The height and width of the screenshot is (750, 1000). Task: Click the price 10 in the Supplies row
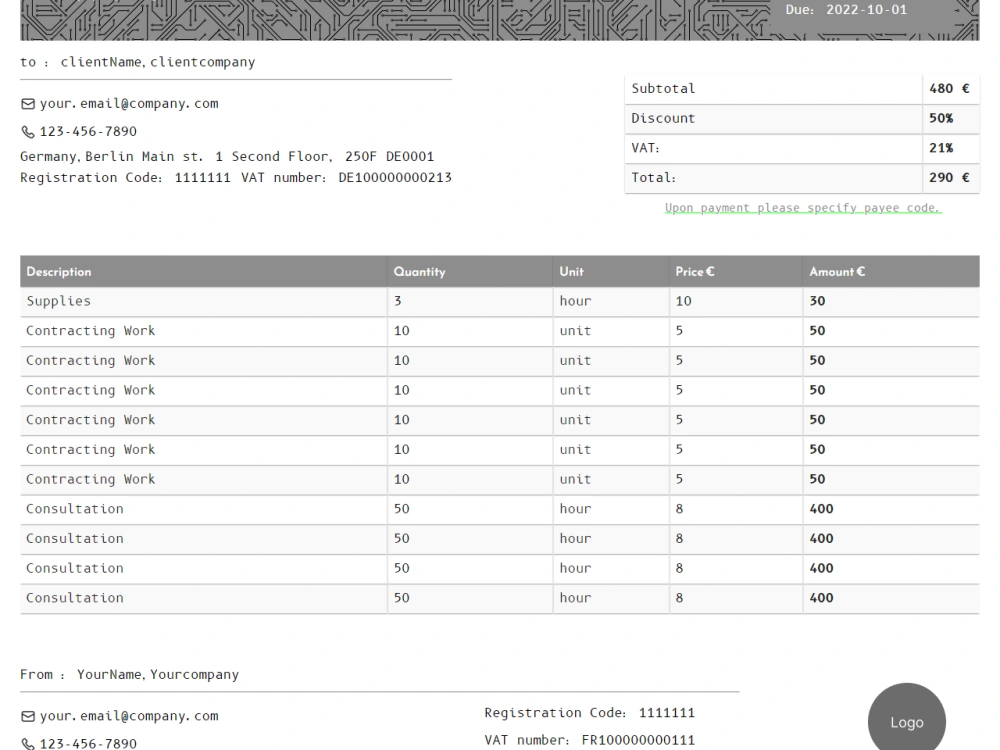click(x=684, y=301)
